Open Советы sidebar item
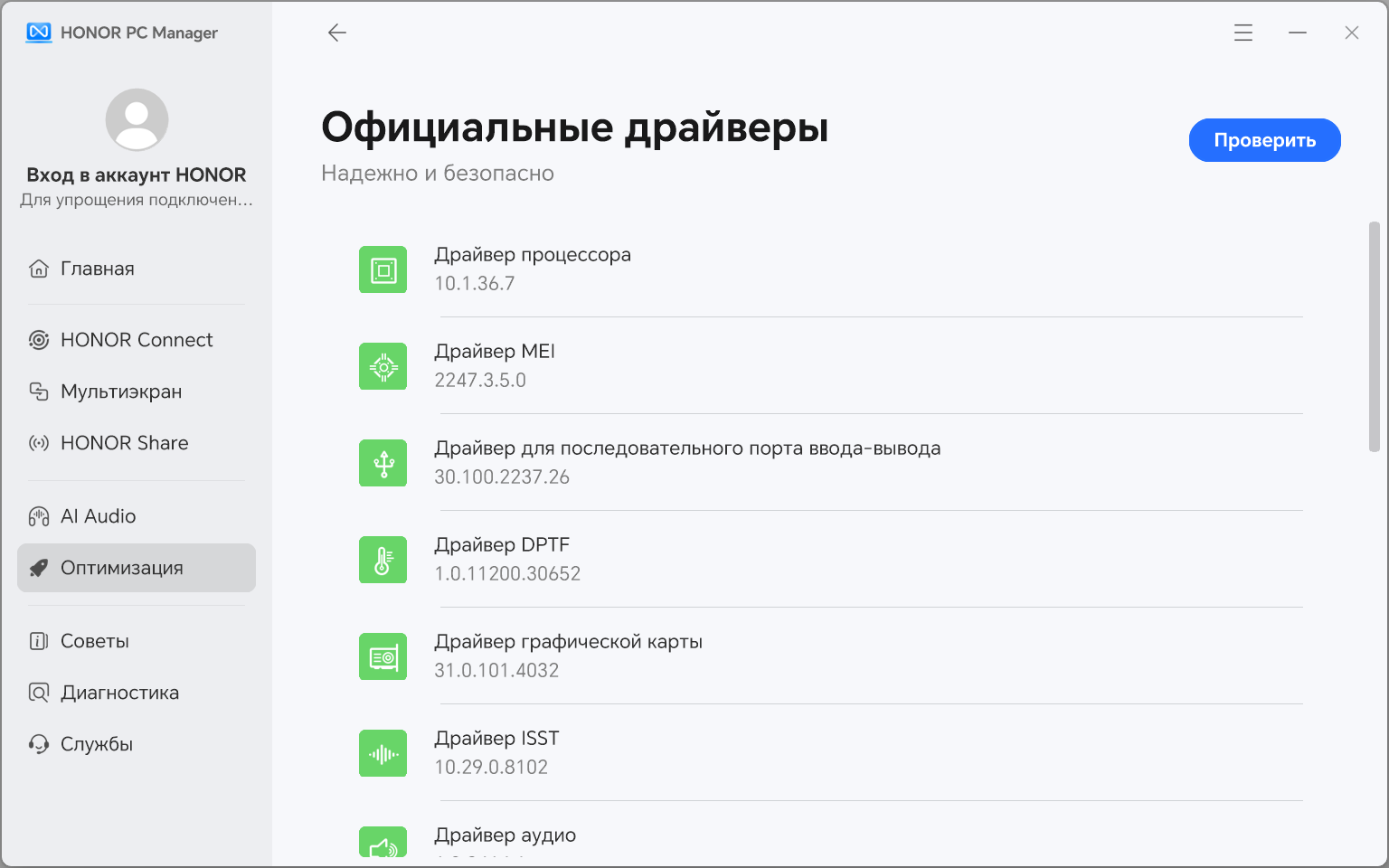This screenshot has height=868, width=1389. [94, 641]
